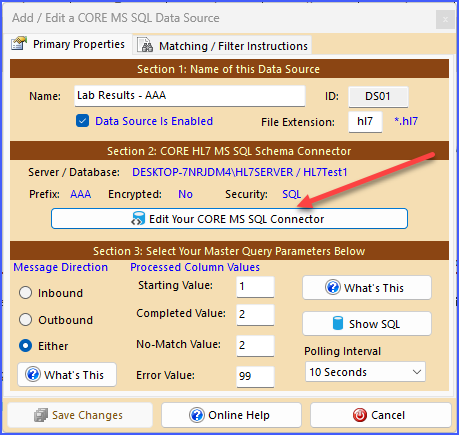Click the Processed Column Values heading

tap(195, 267)
